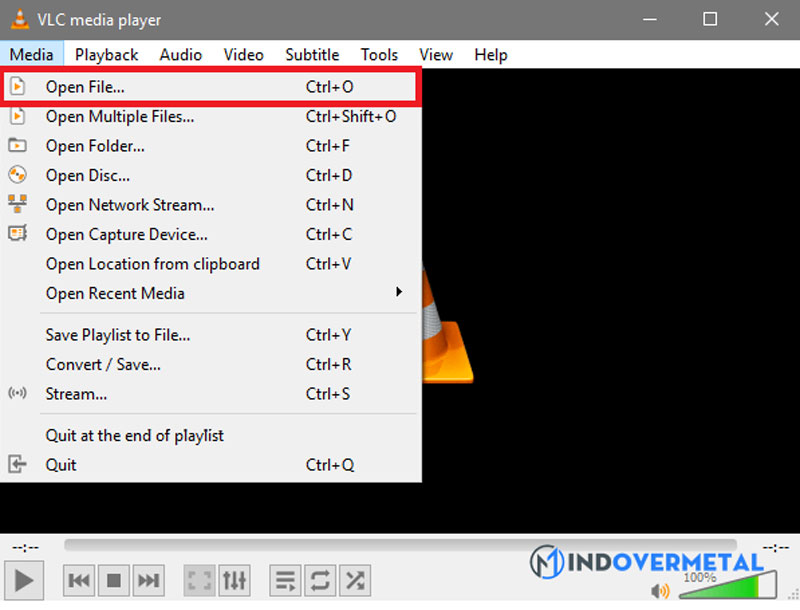
Task: Choose Convert / Save... option
Action: point(103,364)
